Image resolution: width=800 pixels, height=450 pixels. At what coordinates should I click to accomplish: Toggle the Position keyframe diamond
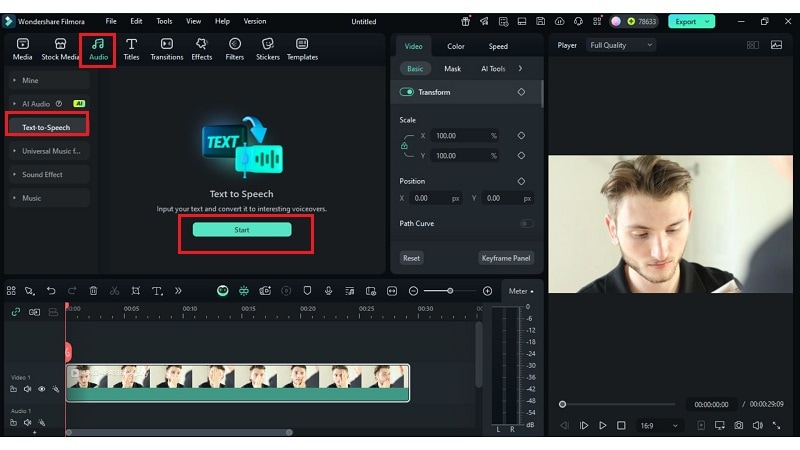[521, 181]
